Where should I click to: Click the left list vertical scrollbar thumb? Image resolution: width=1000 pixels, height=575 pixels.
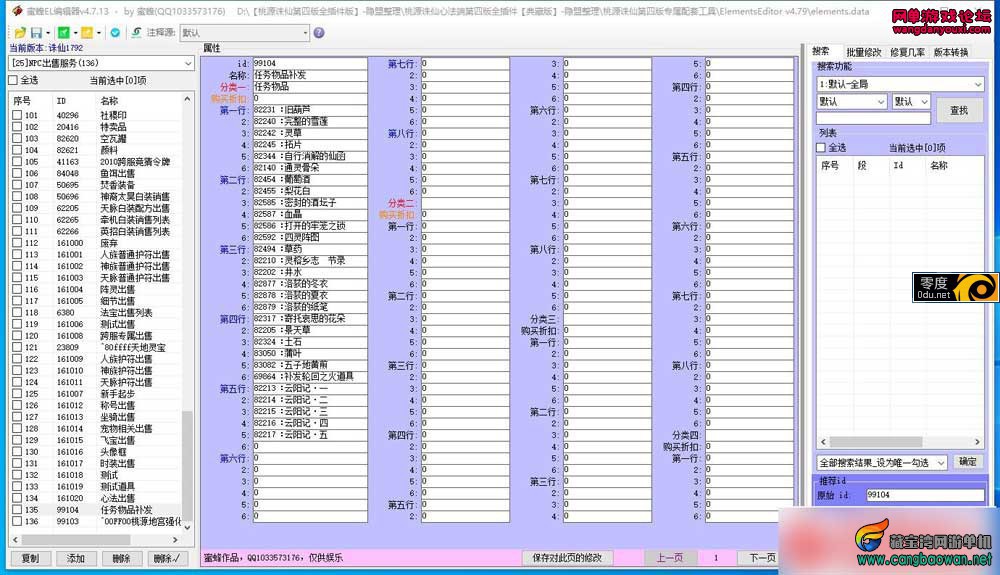(x=187, y=465)
